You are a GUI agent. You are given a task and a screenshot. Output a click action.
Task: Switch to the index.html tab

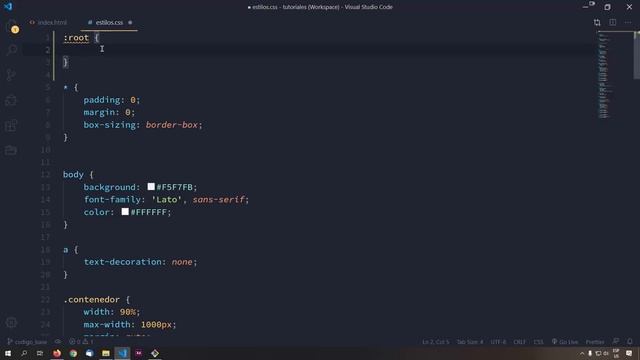coord(48,22)
